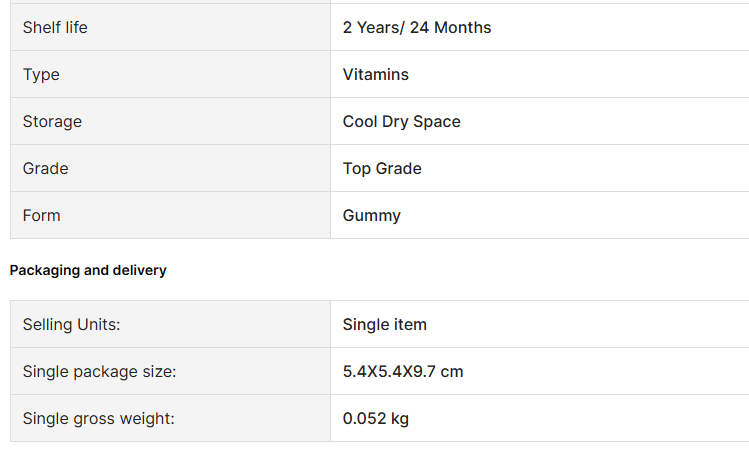
Task: Select the Single item value
Action: pos(384,325)
